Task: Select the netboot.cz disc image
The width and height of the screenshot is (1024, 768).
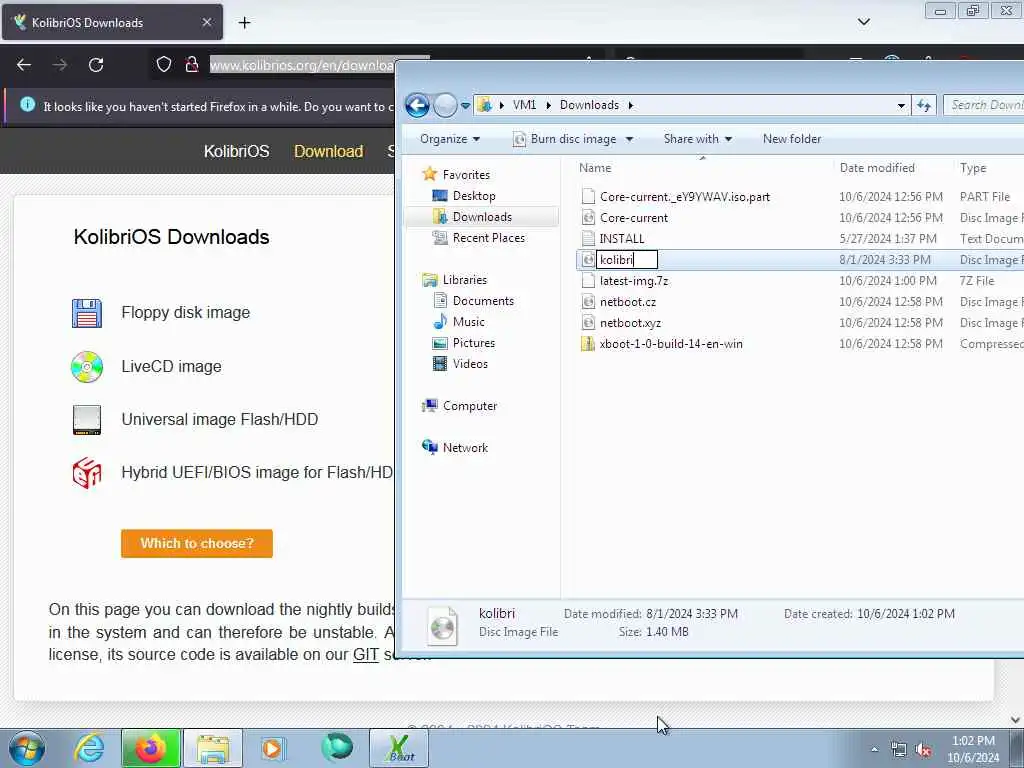Action: (x=628, y=302)
